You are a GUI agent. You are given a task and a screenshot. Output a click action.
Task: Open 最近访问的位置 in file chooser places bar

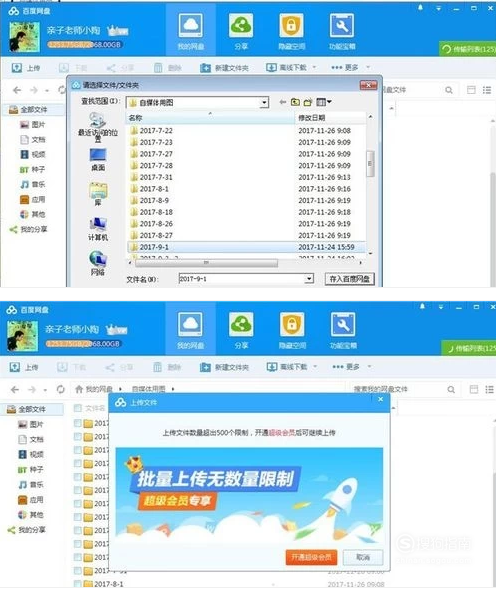coord(98,127)
